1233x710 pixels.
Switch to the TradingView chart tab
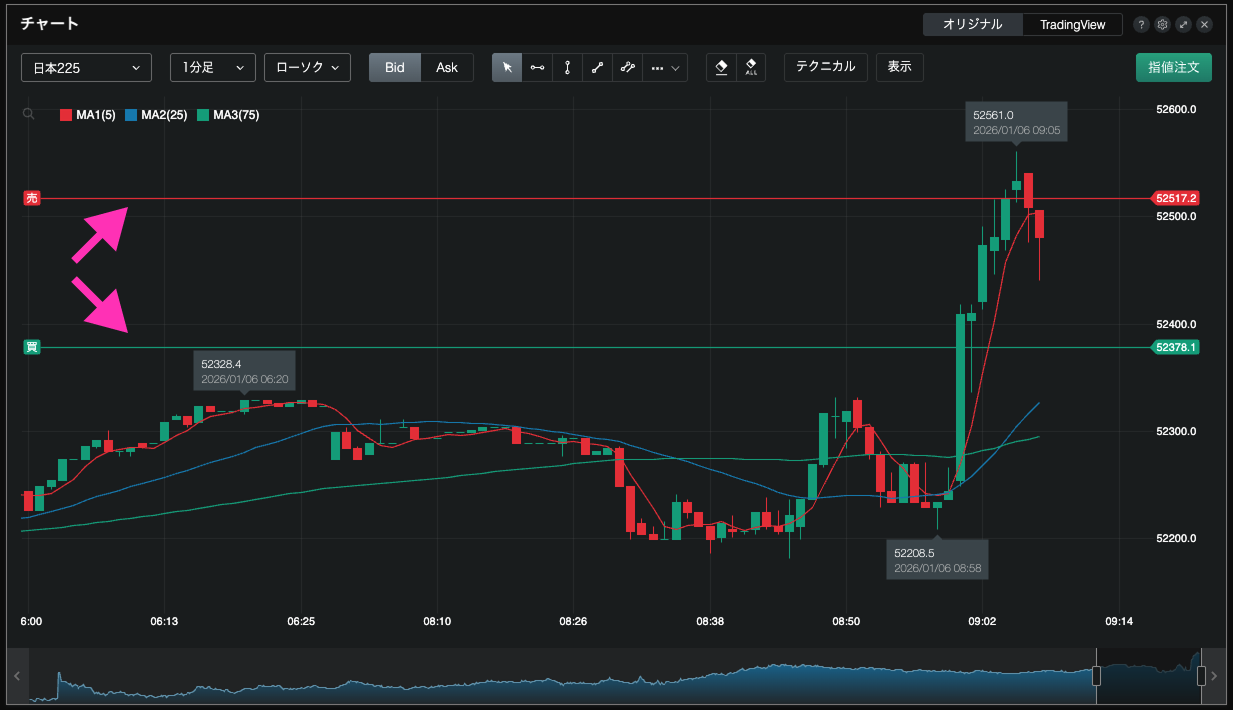pos(1072,24)
